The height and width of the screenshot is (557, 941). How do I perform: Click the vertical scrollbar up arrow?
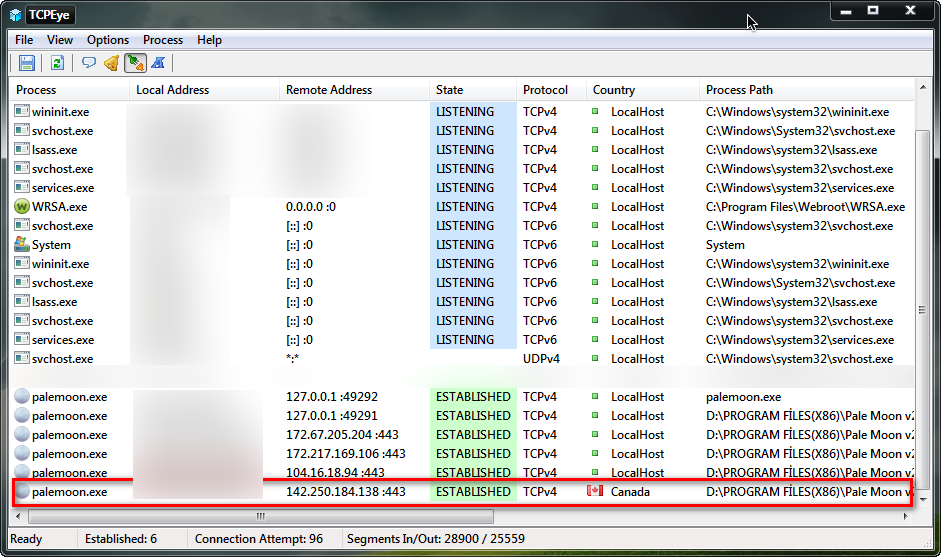click(922, 88)
